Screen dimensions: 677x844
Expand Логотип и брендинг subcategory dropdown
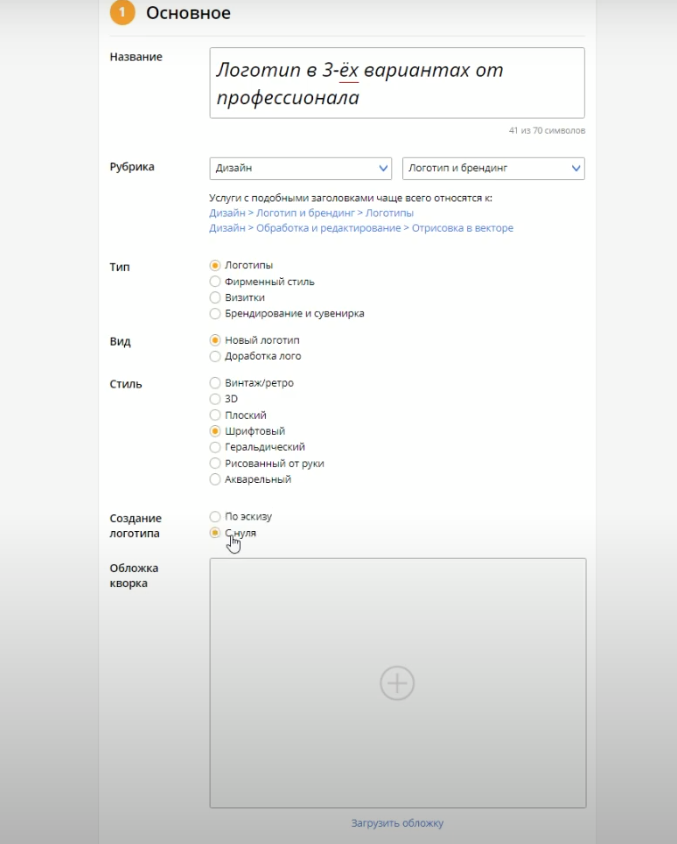tap(493, 168)
